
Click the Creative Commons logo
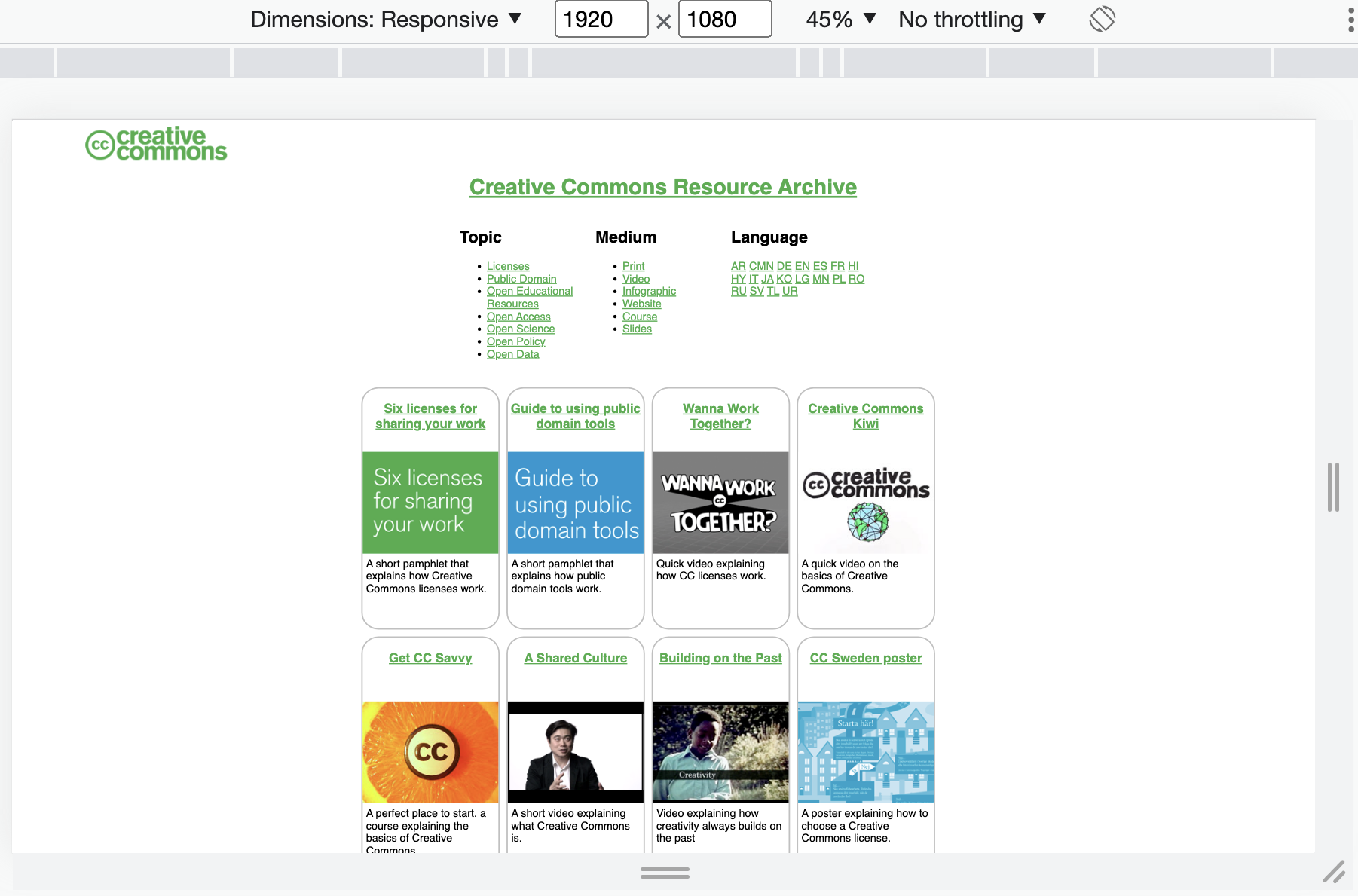click(x=156, y=143)
